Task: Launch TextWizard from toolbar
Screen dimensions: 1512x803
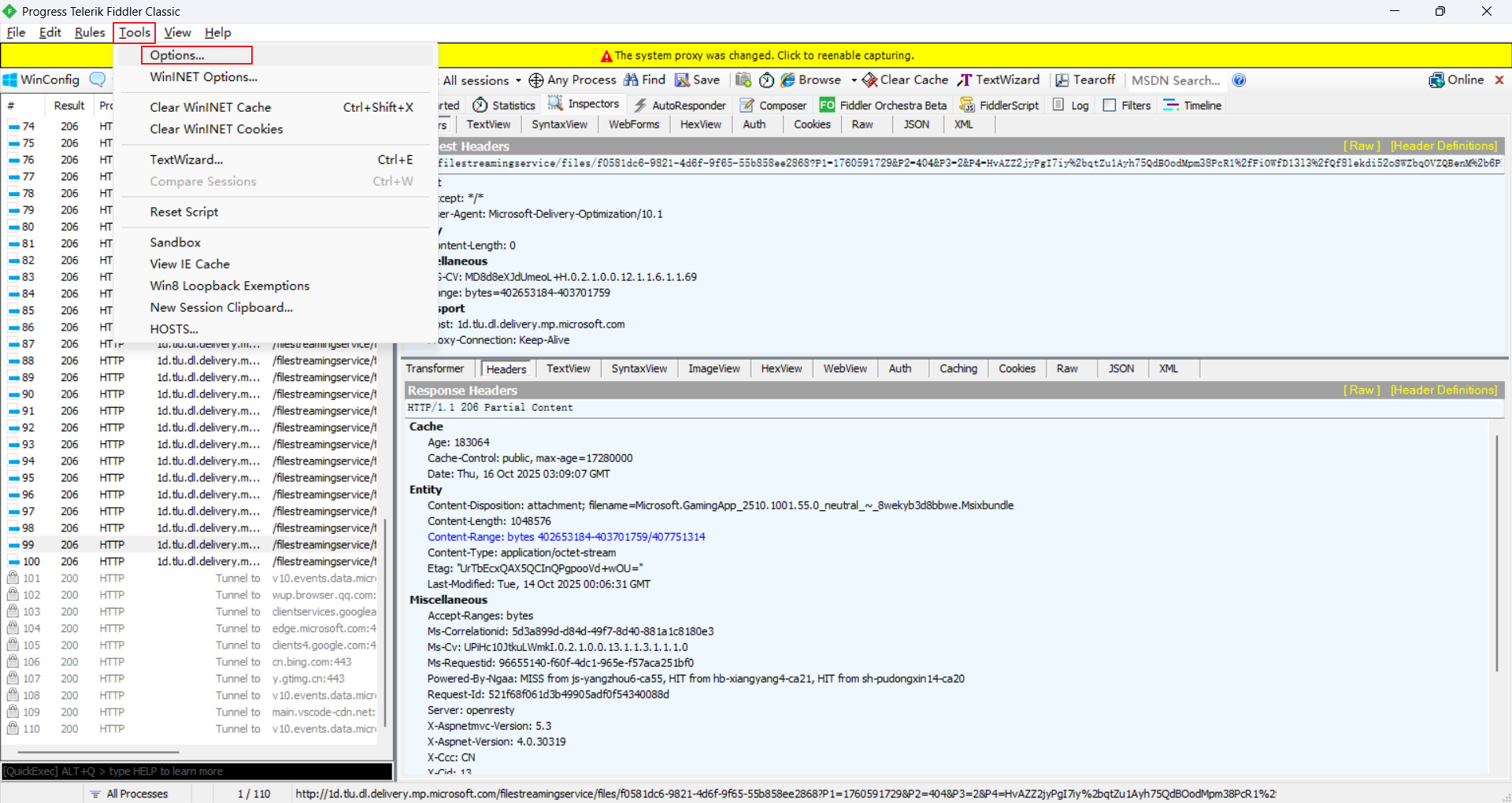Action: pyautogui.click(x=999, y=80)
